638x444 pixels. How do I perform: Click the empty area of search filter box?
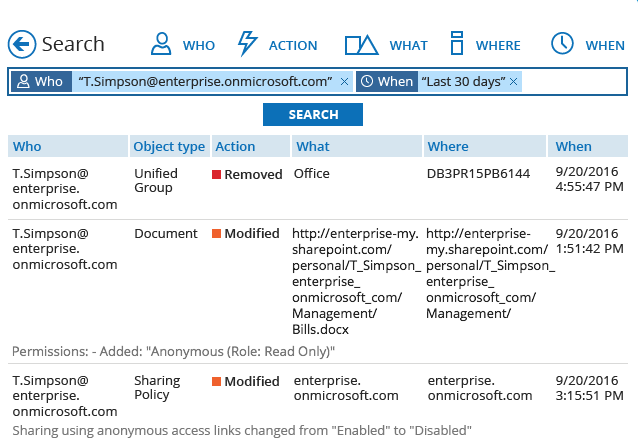click(574, 82)
